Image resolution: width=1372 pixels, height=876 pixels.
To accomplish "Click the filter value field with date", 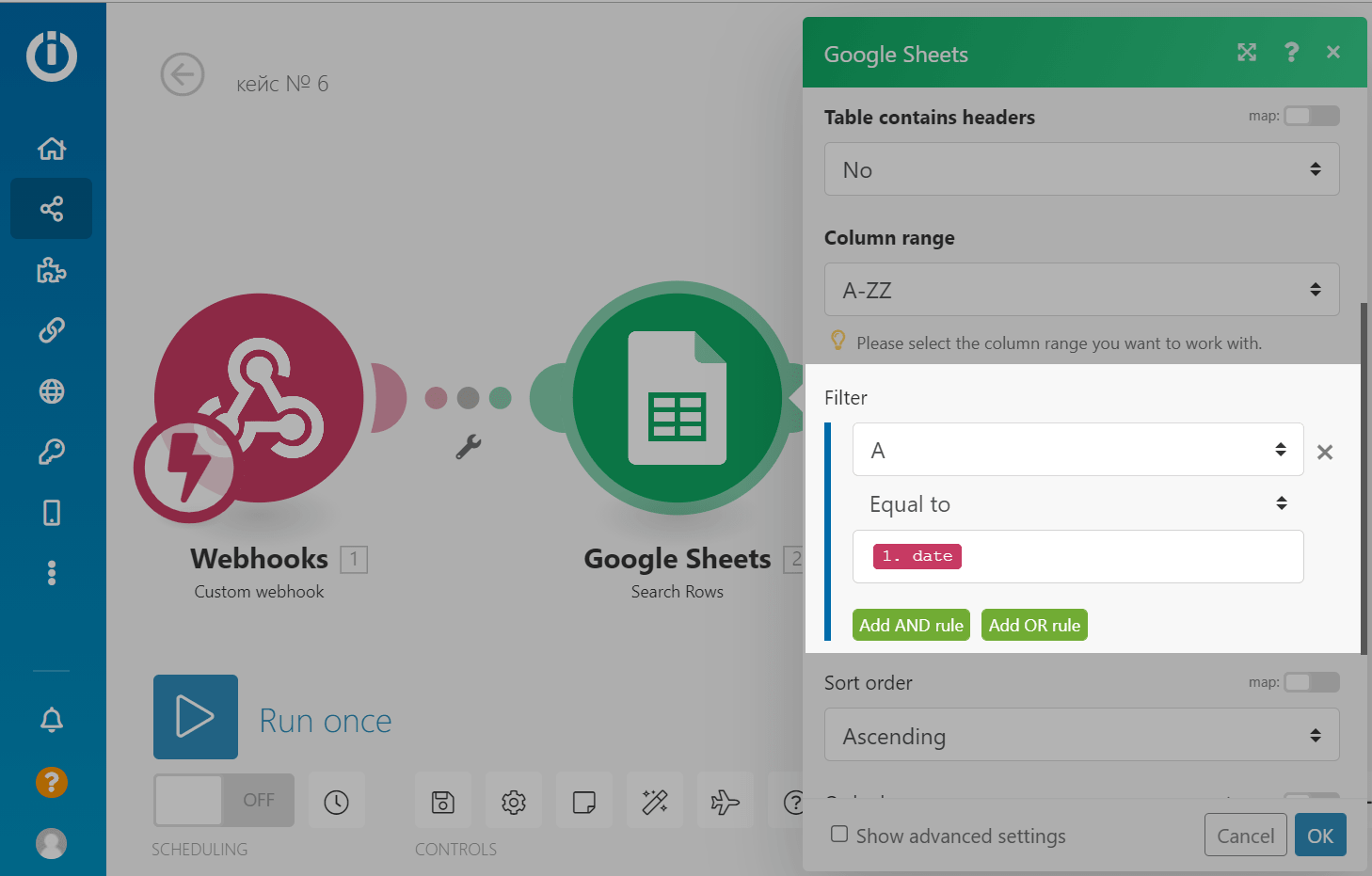I will (1077, 556).
